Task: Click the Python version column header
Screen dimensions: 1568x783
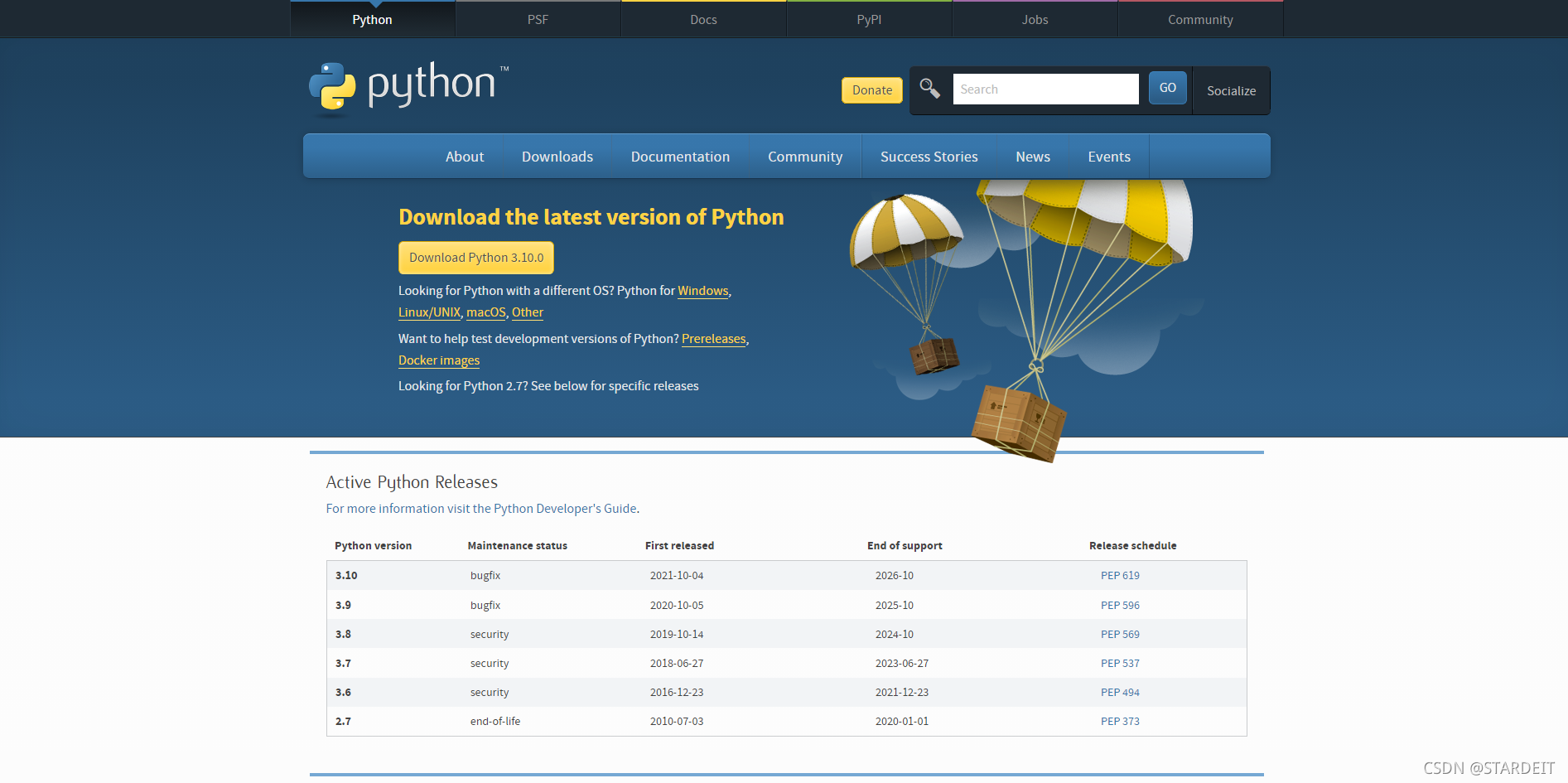Action: (373, 545)
